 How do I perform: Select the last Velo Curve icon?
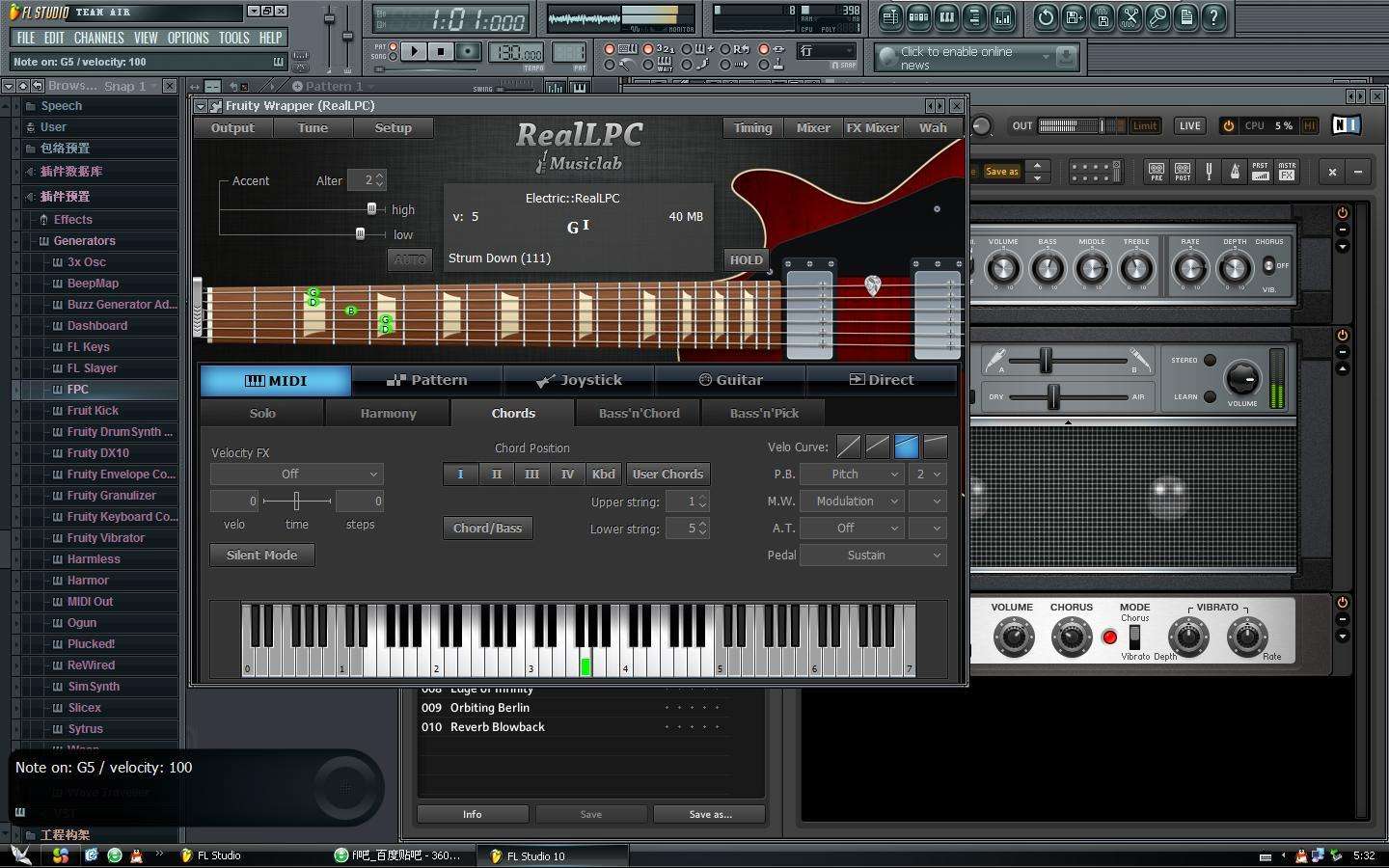pyautogui.click(x=935, y=446)
